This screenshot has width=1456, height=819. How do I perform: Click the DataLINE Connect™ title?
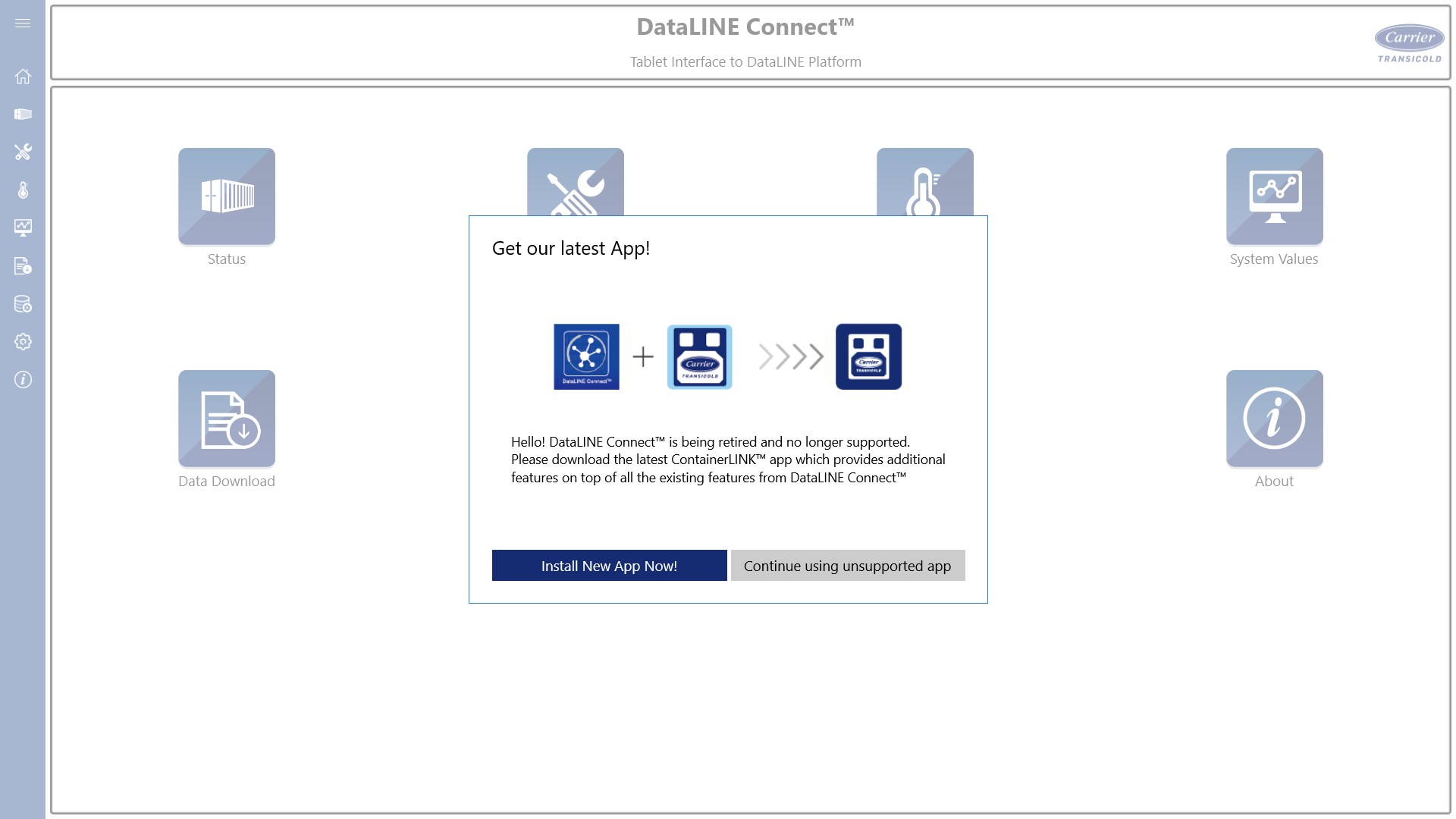click(x=745, y=27)
